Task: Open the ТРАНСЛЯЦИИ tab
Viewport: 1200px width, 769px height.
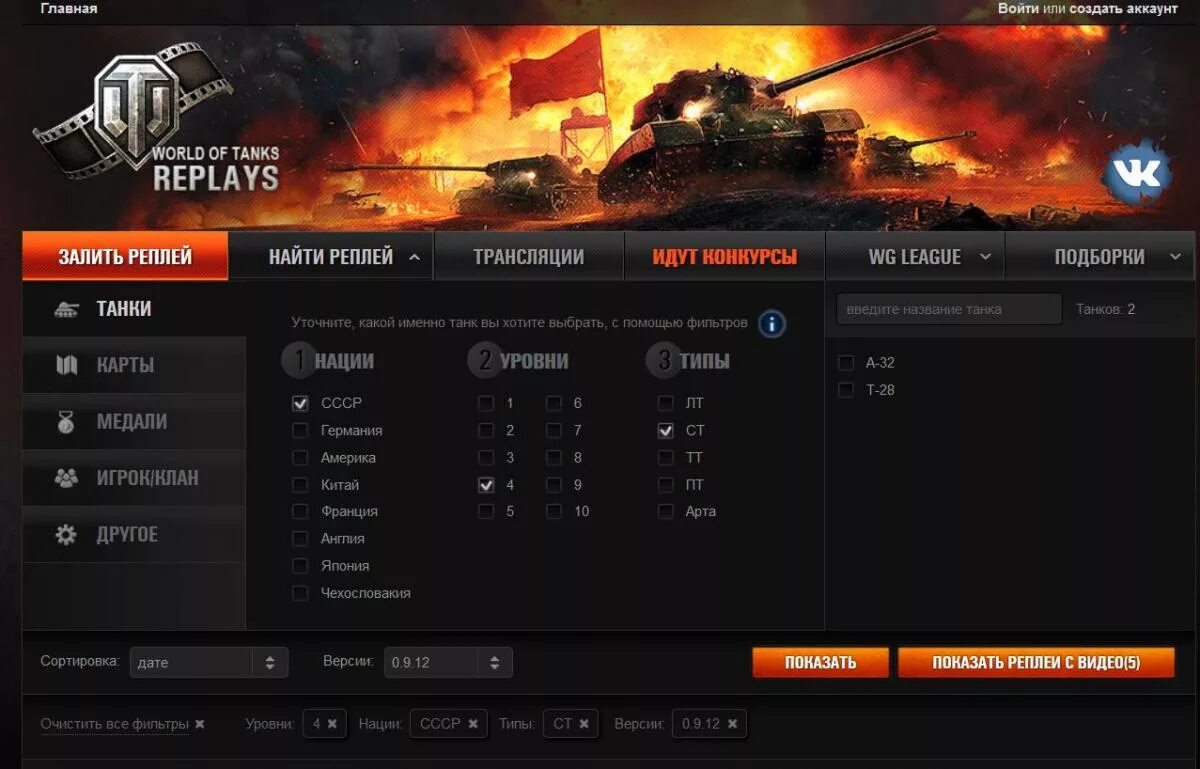Action: coord(529,257)
